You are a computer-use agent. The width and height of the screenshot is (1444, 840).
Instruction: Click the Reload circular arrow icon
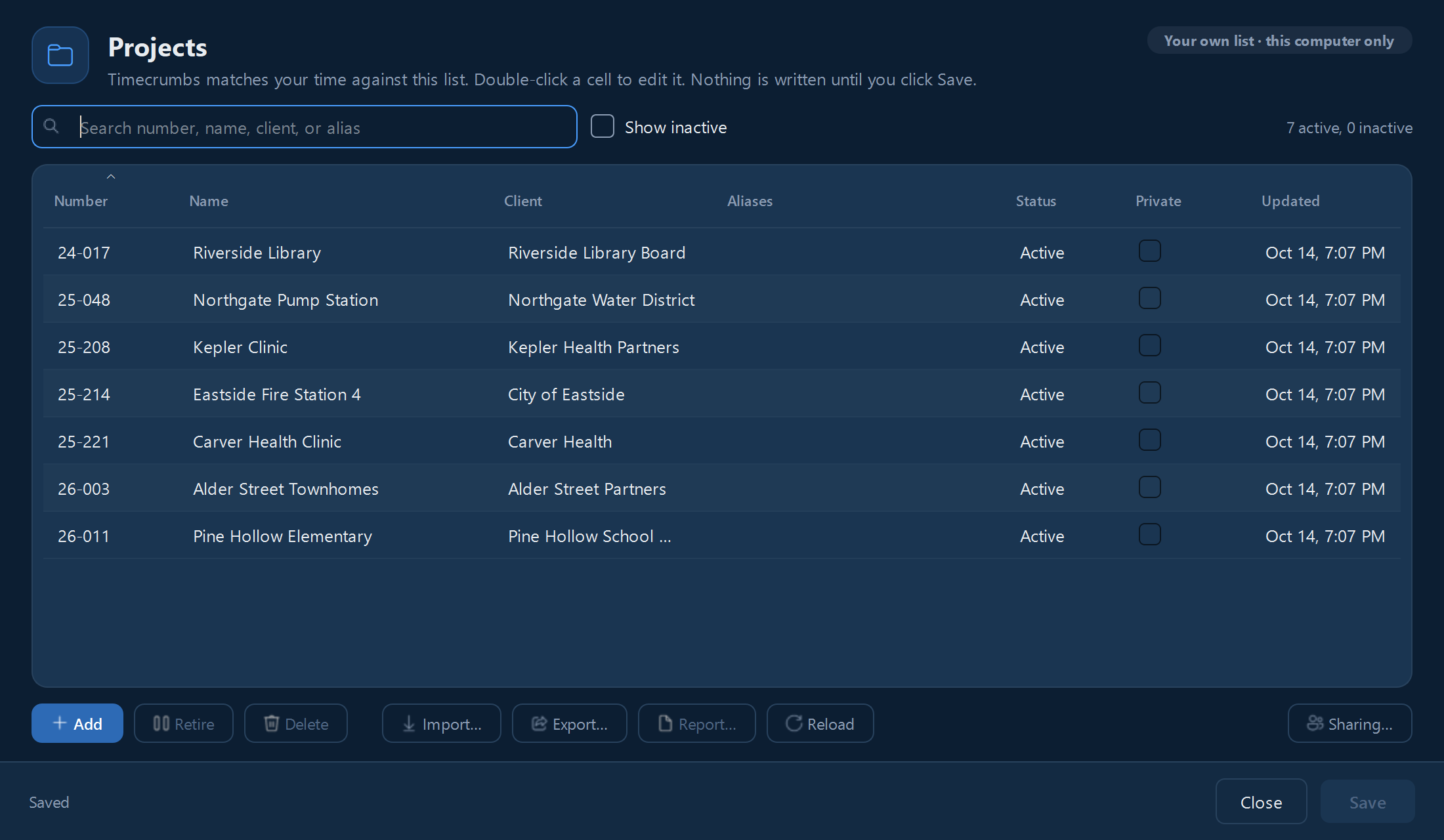pyautogui.click(x=794, y=723)
